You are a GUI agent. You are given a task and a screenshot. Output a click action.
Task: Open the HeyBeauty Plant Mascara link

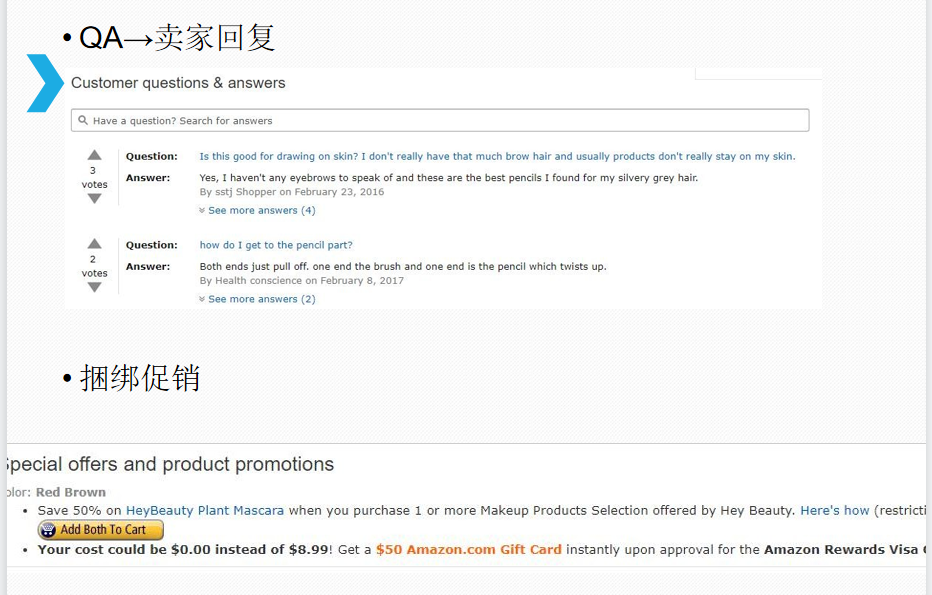pyautogui.click(x=204, y=511)
